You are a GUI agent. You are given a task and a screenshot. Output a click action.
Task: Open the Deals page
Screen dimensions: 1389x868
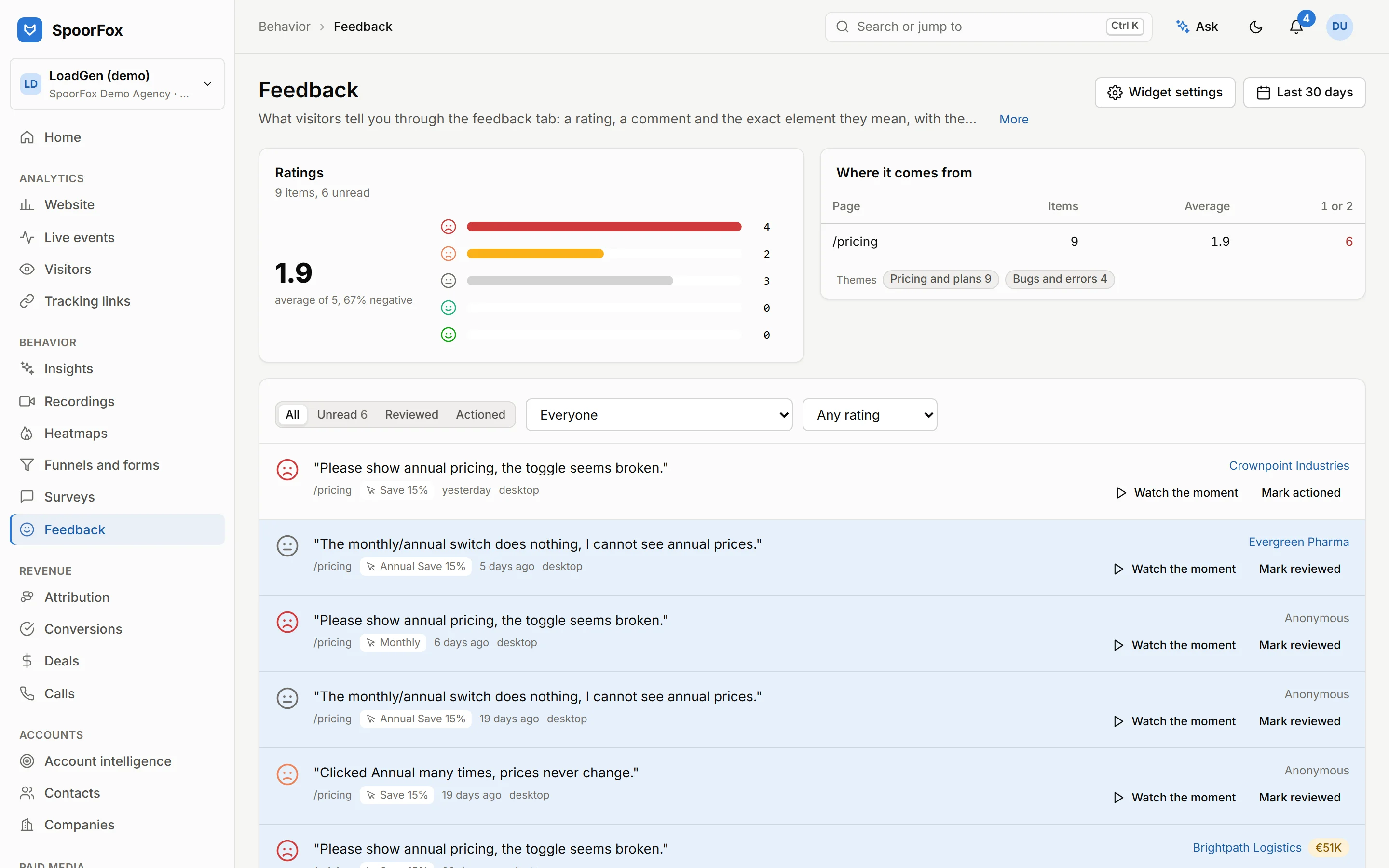(x=117, y=661)
